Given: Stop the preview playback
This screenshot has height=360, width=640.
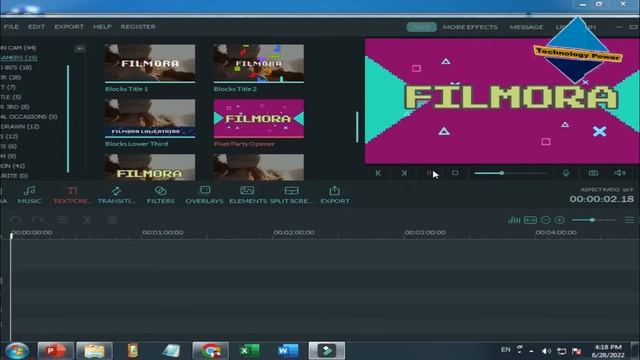Looking at the screenshot, I should click(x=455, y=173).
